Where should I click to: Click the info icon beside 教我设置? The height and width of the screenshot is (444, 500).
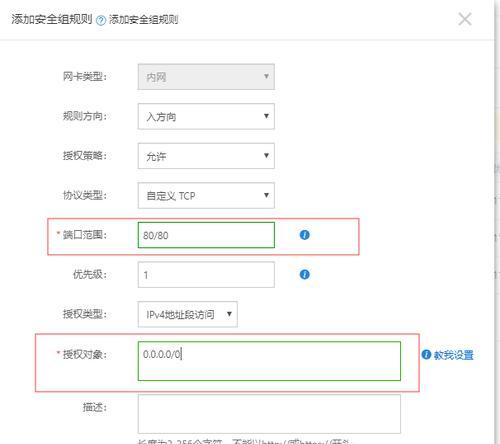426,354
